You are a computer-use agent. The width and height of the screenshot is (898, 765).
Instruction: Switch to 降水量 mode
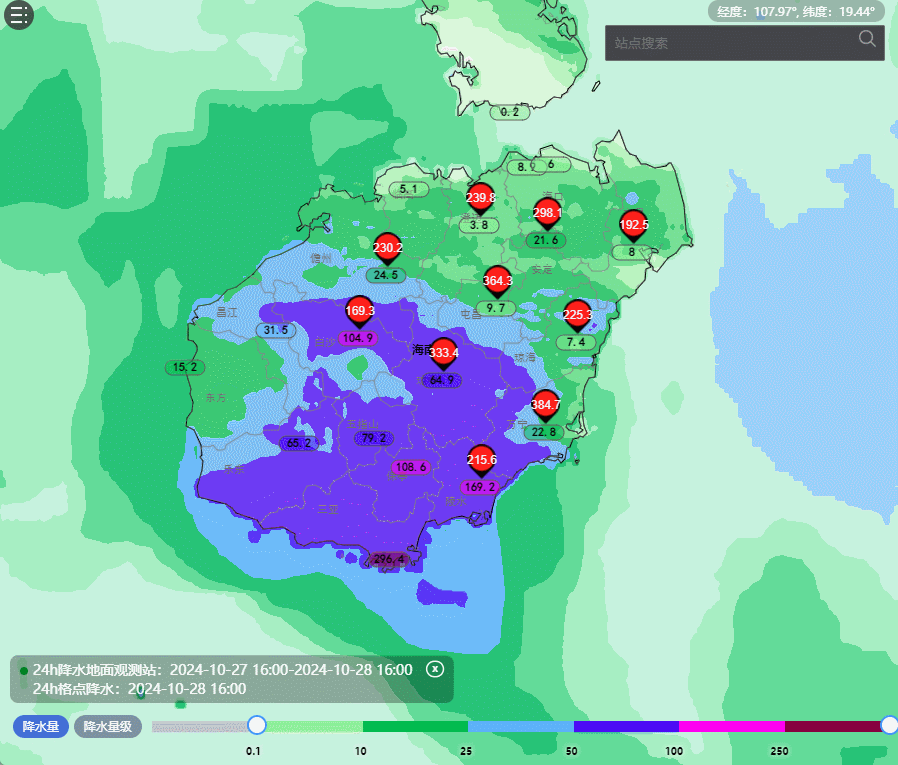coord(41,727)
